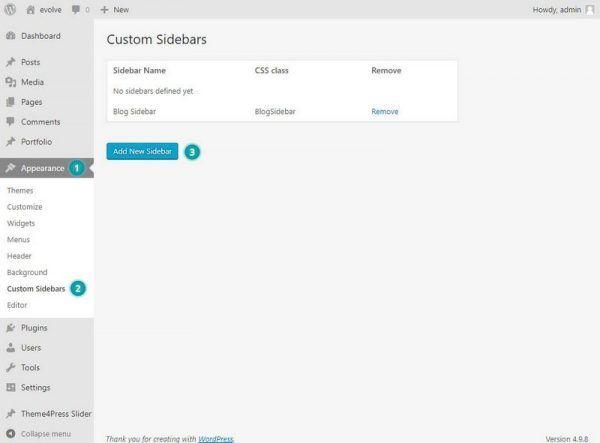
Task: Open Themes under Appearance
Action: (20, 191)
